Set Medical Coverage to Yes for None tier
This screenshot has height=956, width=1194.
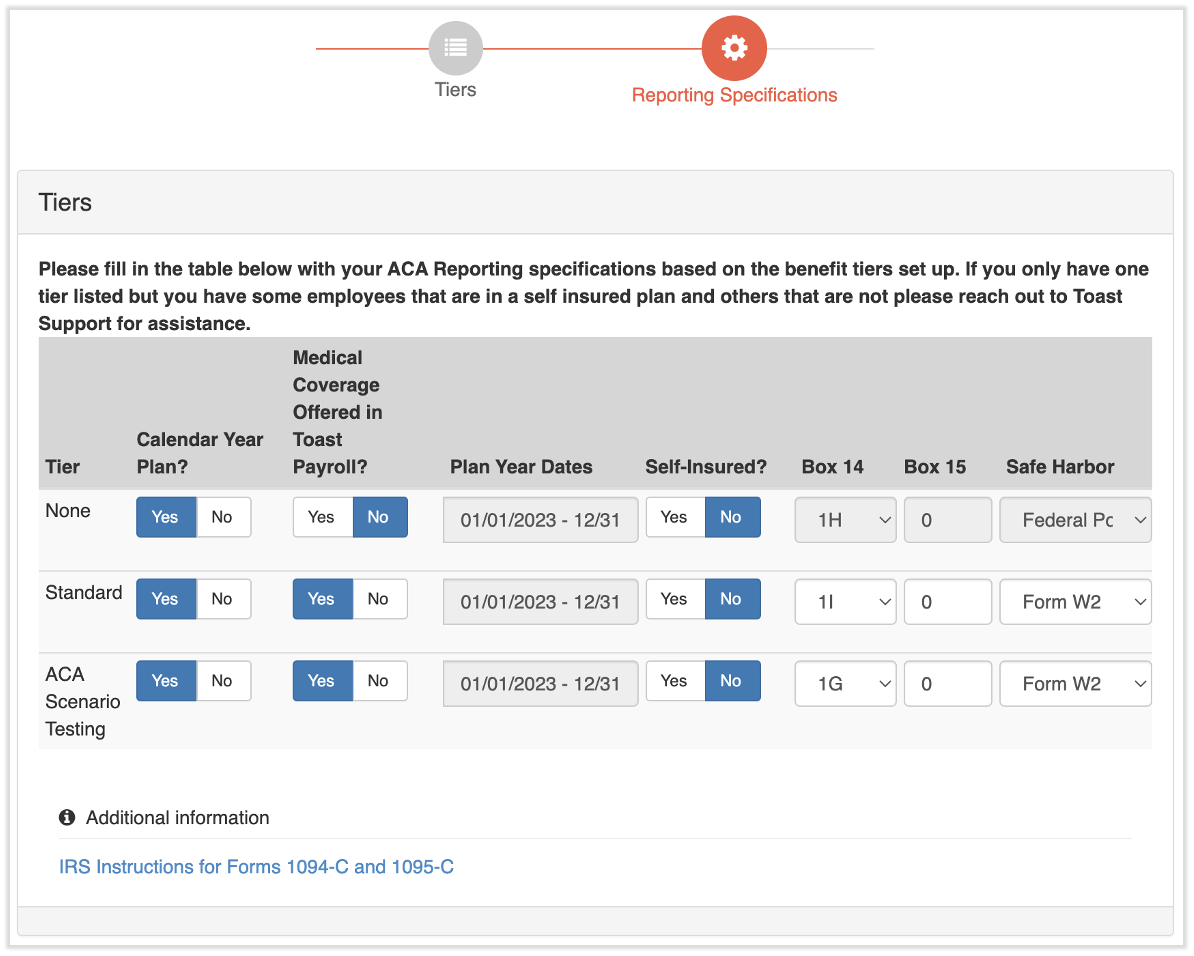[x=321, y=517]
